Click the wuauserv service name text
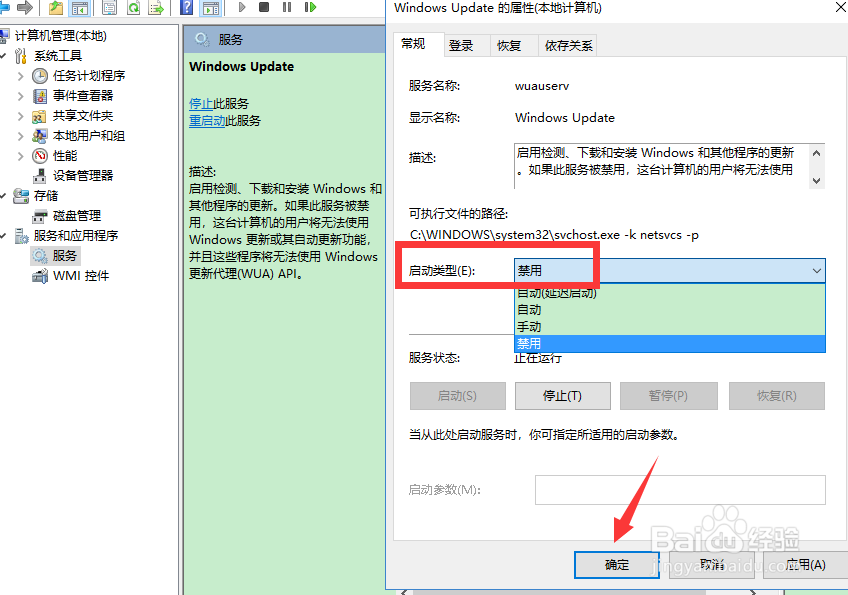The height and width of the screenshot is (595, 848). (542, 86)
